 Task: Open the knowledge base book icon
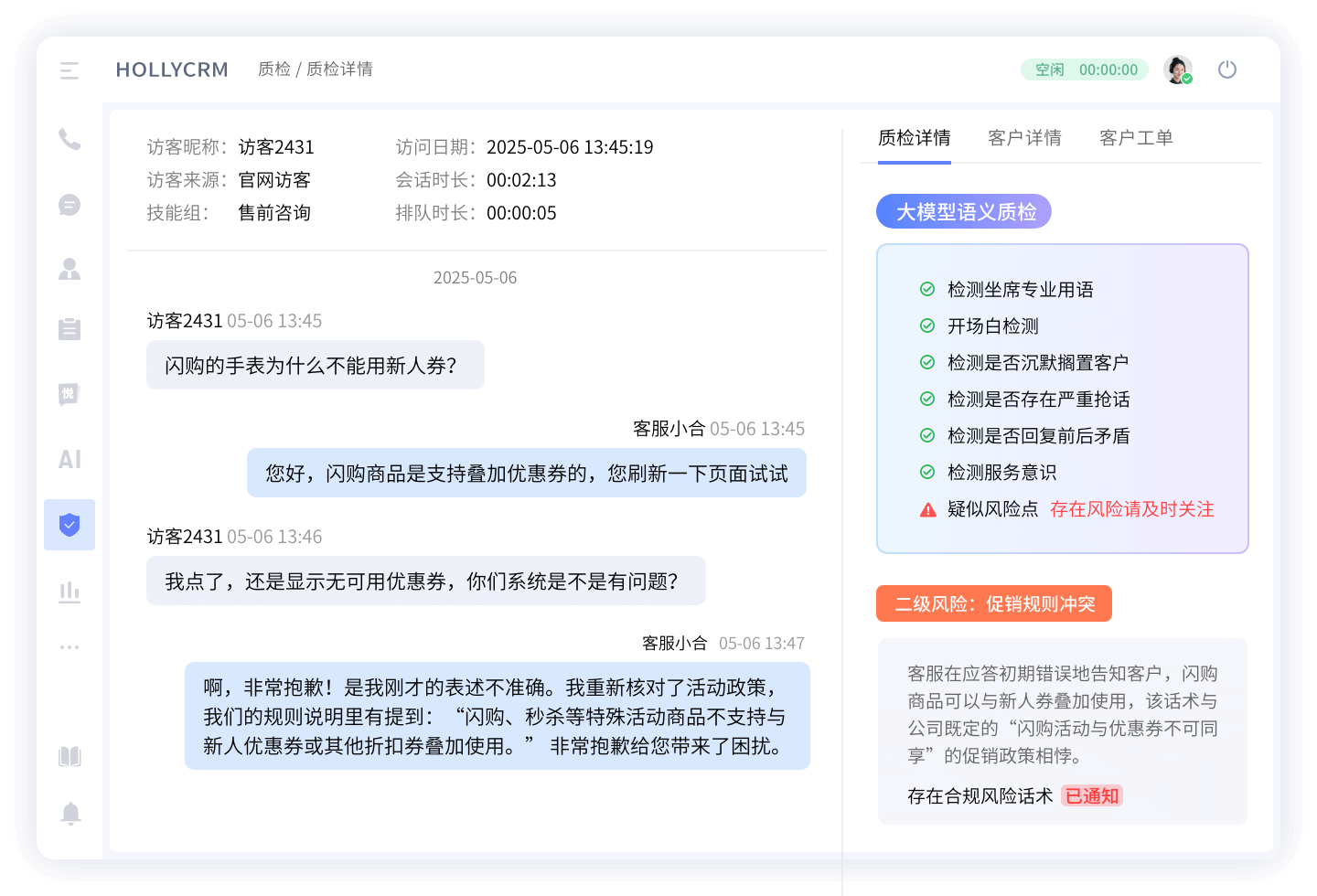70,756
